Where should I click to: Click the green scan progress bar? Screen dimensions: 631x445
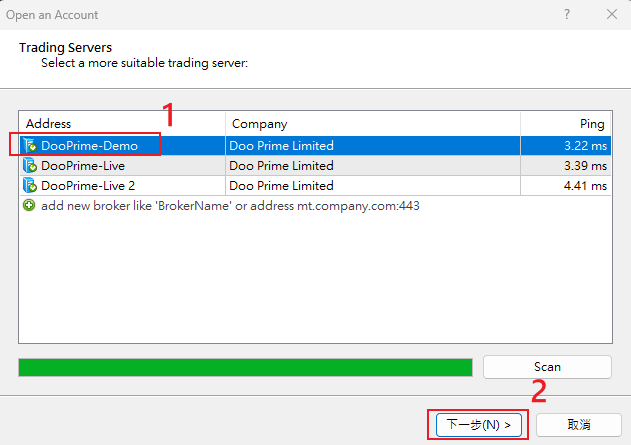pos(245,367)
